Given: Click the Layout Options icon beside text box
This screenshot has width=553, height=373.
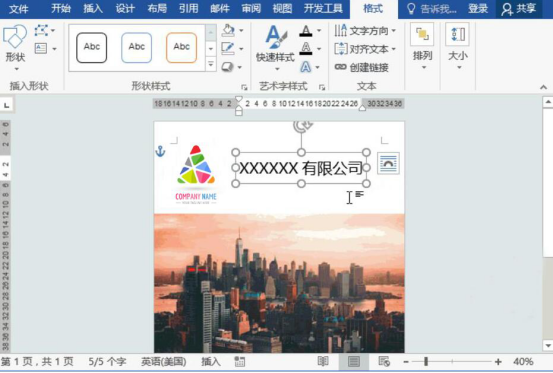Looking at the screenshot, I should [388, 163].
